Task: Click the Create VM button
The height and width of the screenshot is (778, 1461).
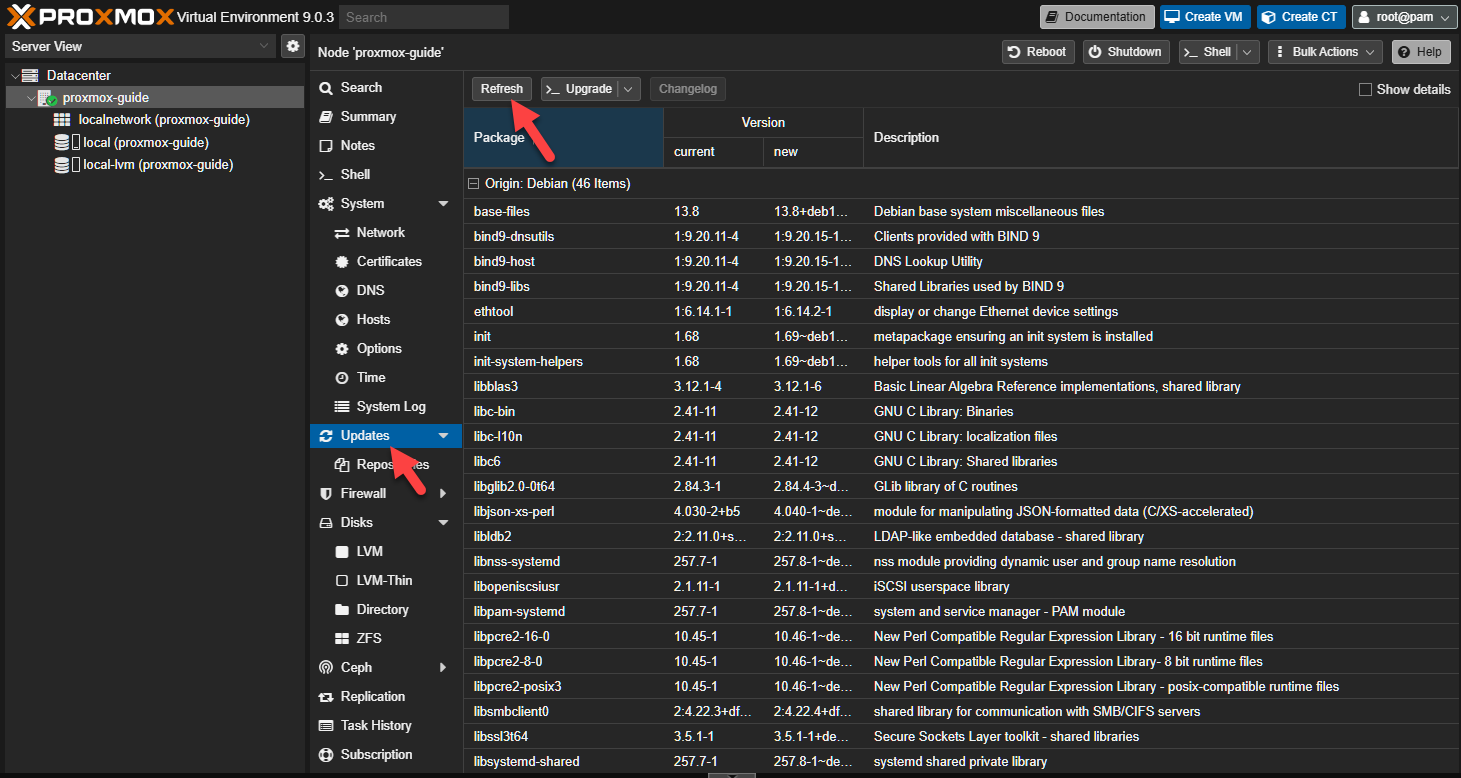Action: (1205, 17)
